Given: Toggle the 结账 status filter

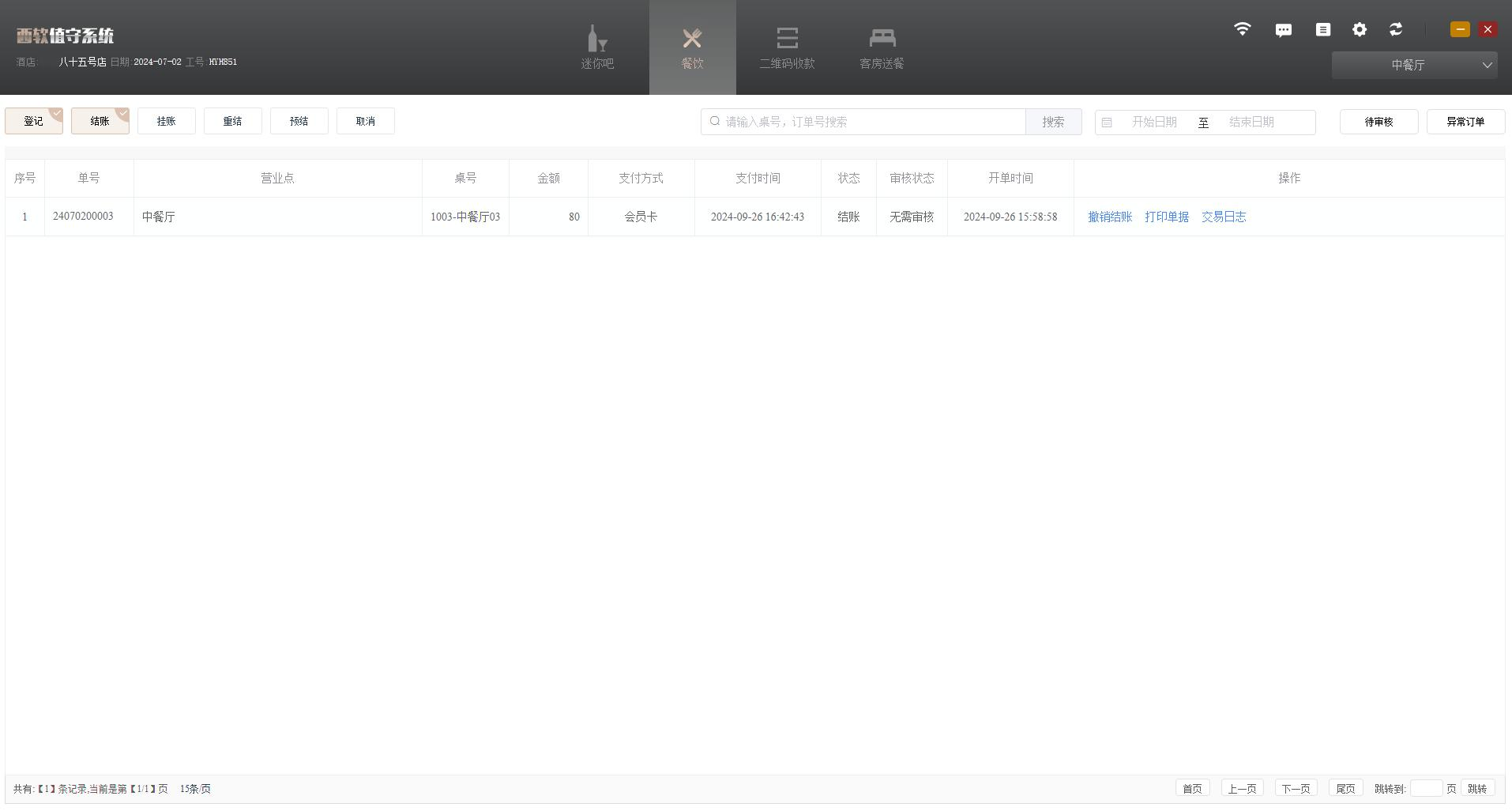Looking at the screenshot, I should (x=100, y=121).
